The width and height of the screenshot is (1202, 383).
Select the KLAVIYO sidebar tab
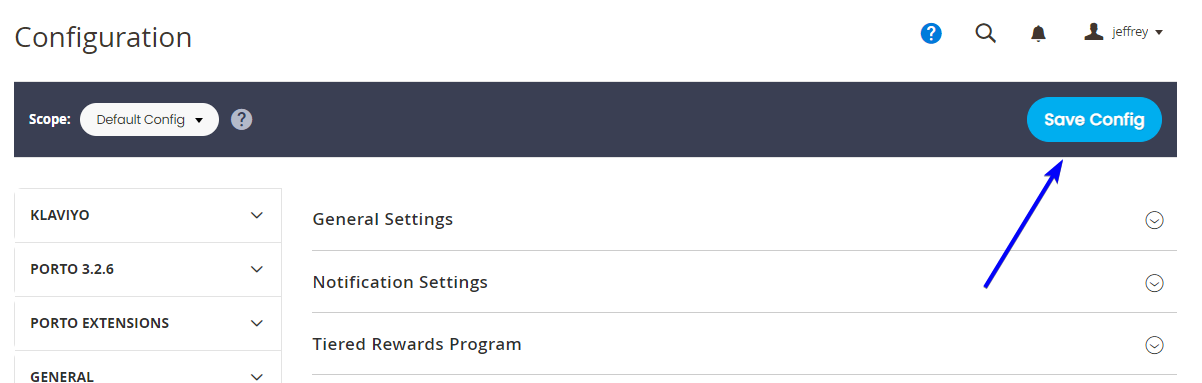point(148,215)
